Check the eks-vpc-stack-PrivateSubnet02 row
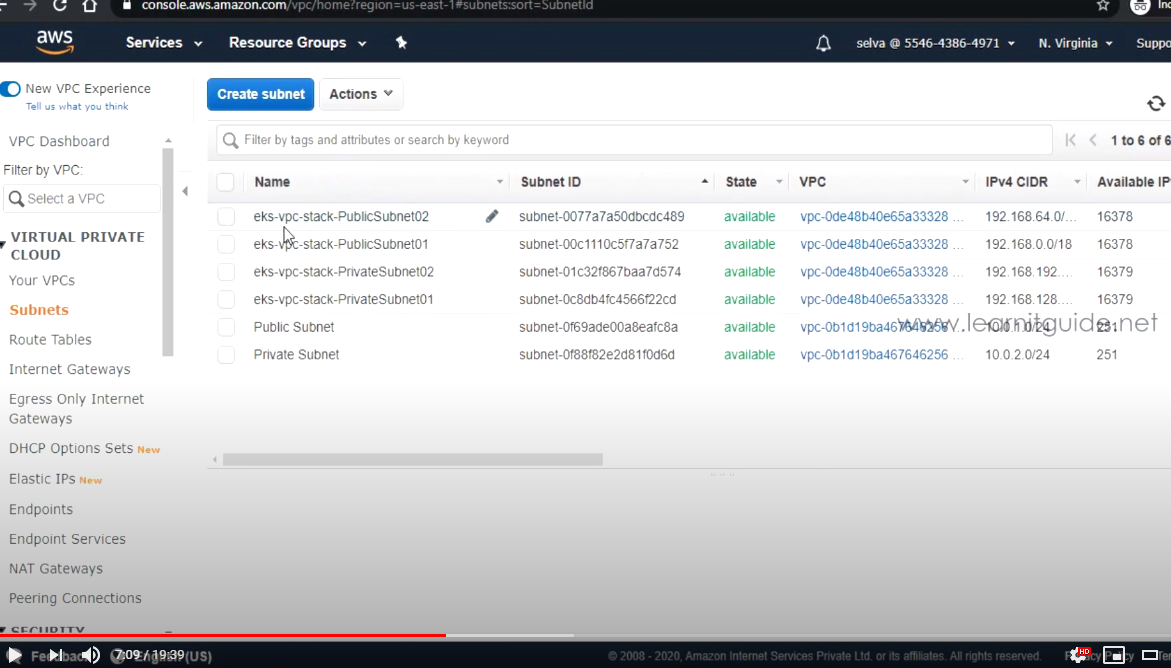Screen dimensions: 1171x668 tap(226, 272)
